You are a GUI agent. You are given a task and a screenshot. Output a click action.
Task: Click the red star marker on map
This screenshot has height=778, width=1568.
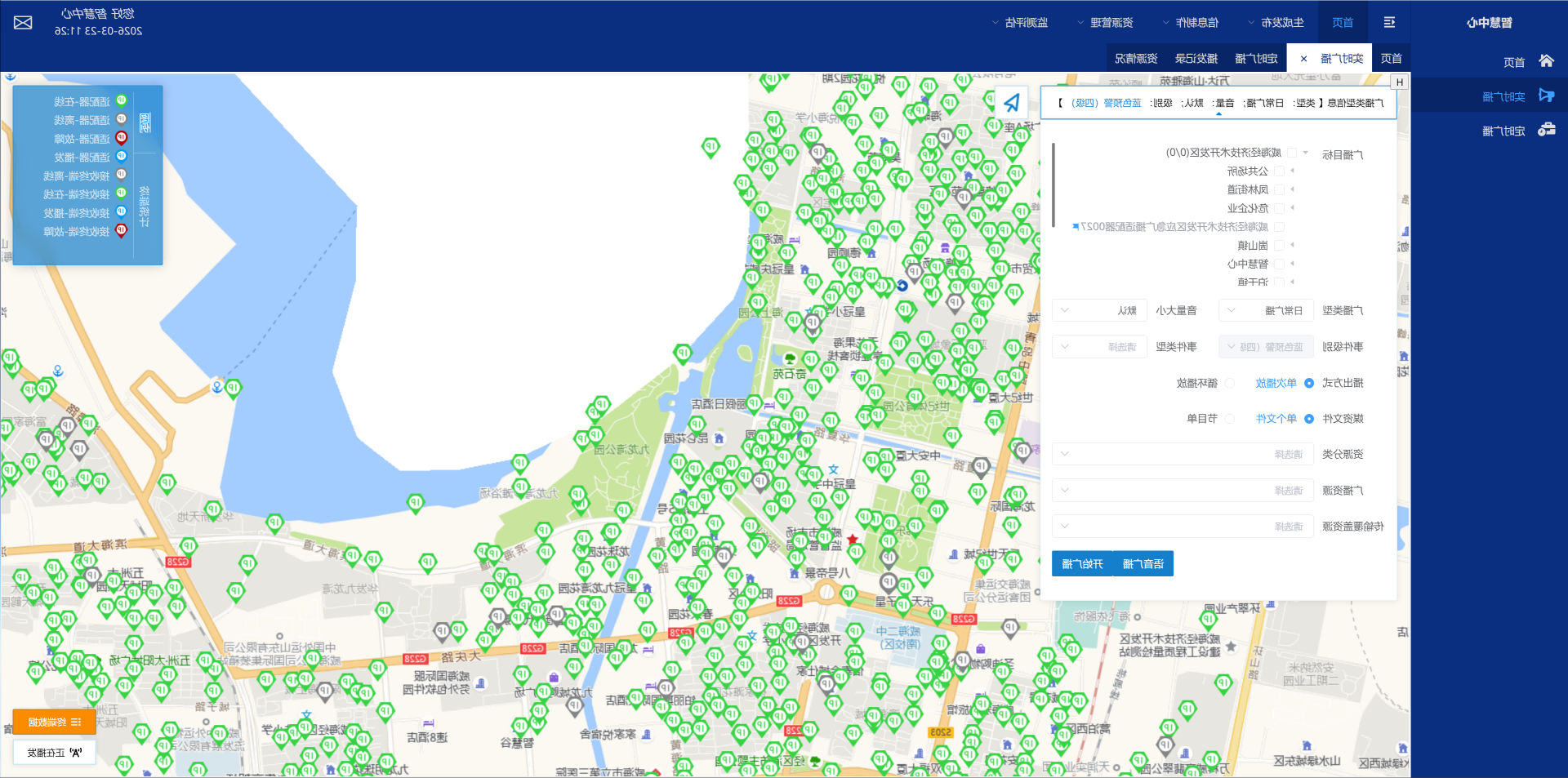(x=853, y=539)
